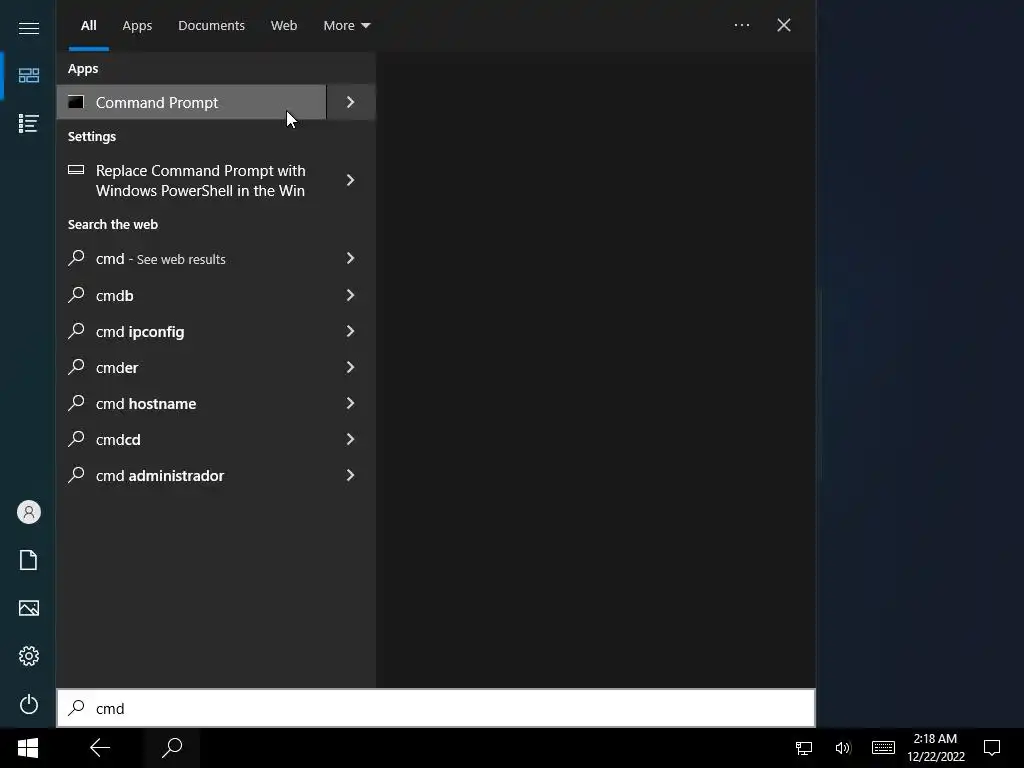Click the Windows Start button

click(x=28, y=748)
